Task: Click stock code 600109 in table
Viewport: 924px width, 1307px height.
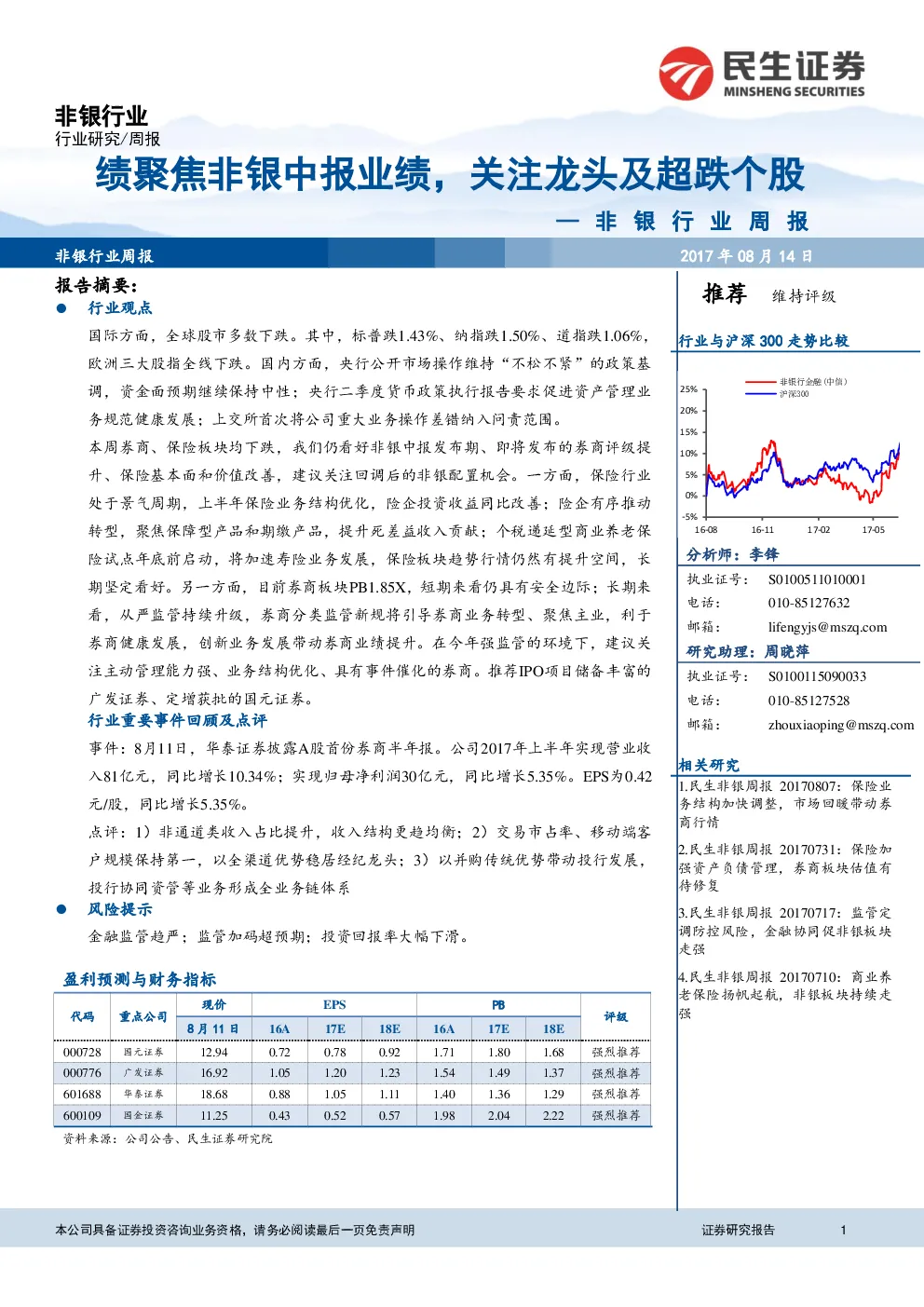Action: click(x=82, y=1116)
